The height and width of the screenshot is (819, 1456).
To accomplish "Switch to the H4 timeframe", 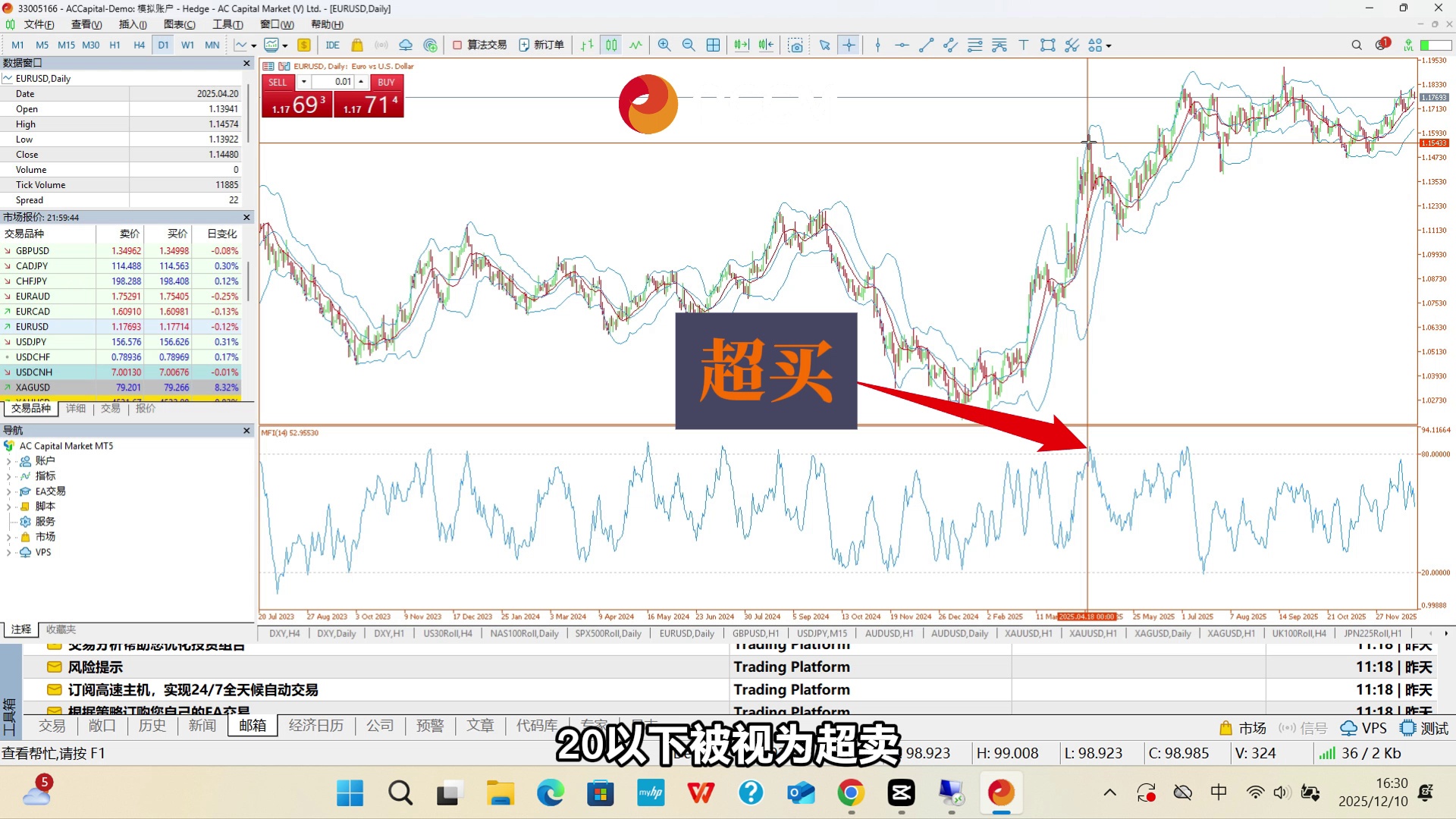I will coord(139,45).
